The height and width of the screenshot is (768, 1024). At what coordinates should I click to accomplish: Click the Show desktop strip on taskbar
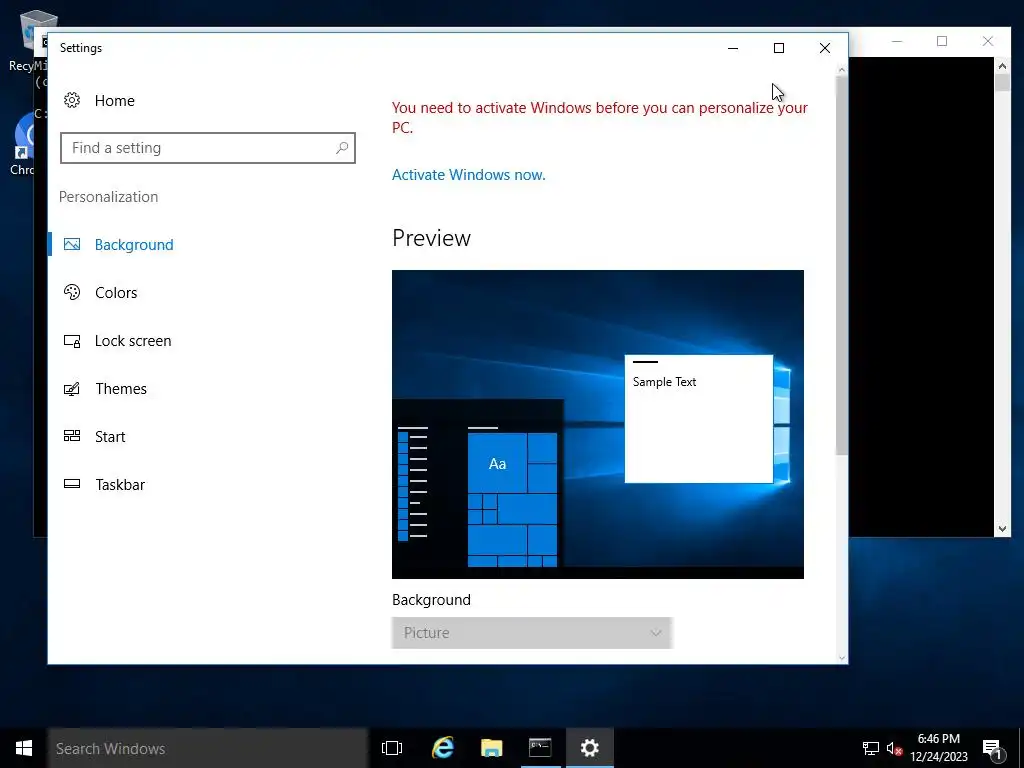(1021, 748)
